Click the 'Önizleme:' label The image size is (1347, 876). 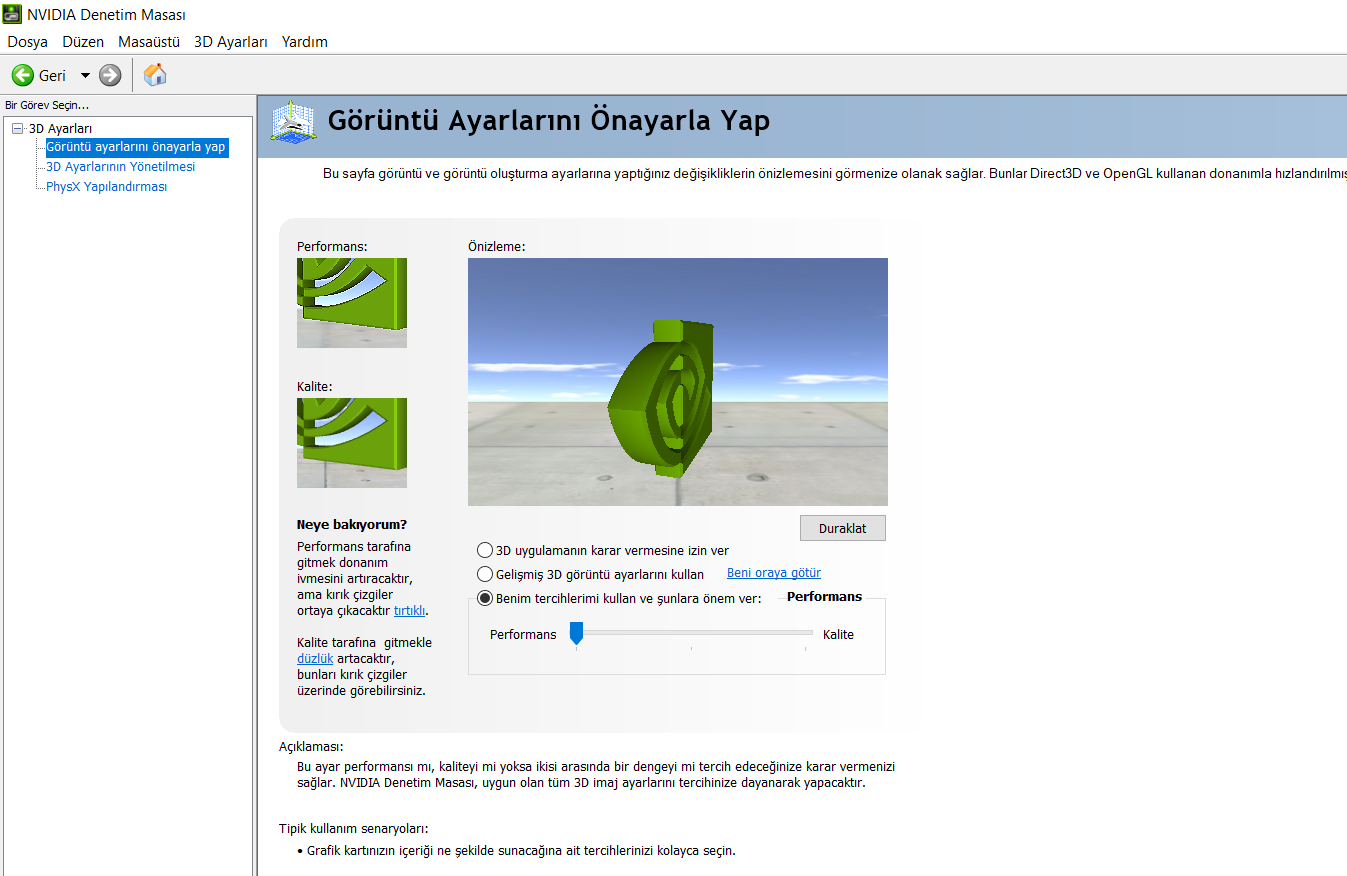pyautogui.click(x=497, y=246)
